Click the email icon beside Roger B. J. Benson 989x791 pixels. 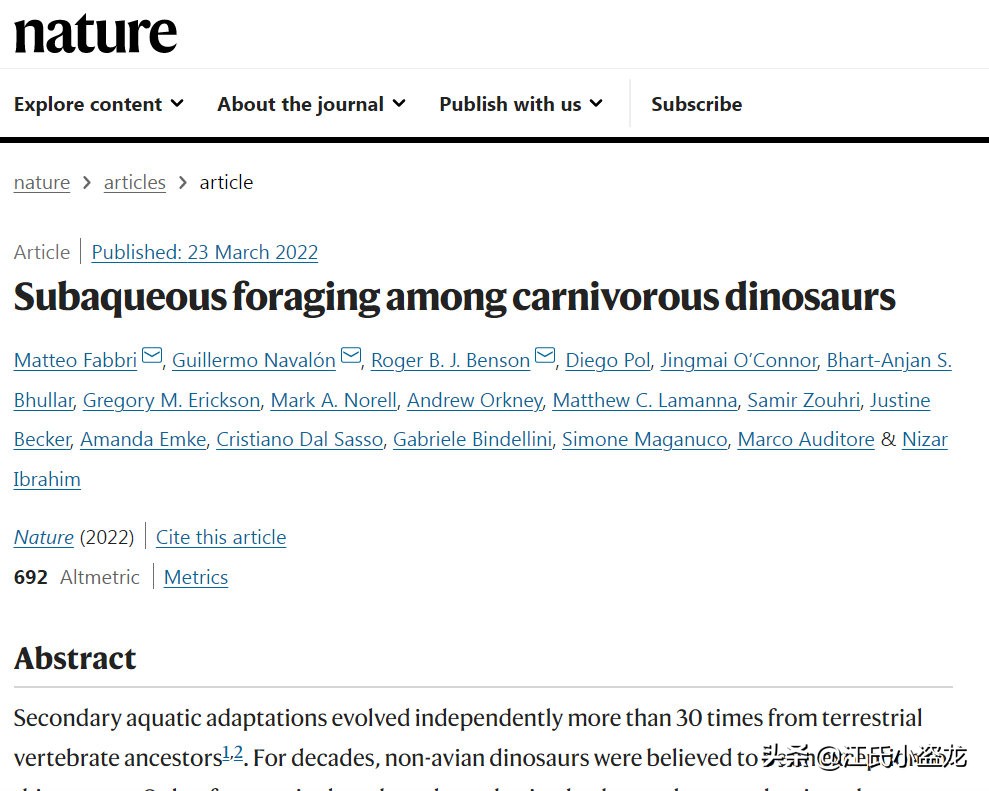[545, 356]
